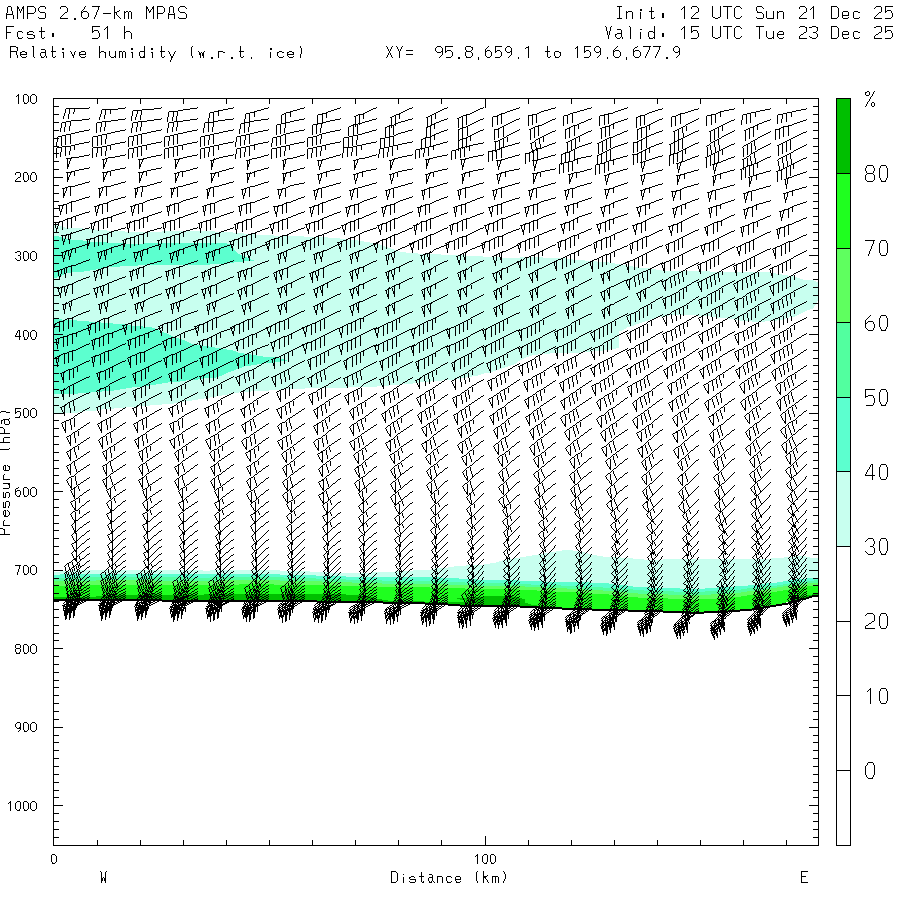Click the 100 tick label on distance axis
The image size is (900, 900).
[x=485, y=860]
